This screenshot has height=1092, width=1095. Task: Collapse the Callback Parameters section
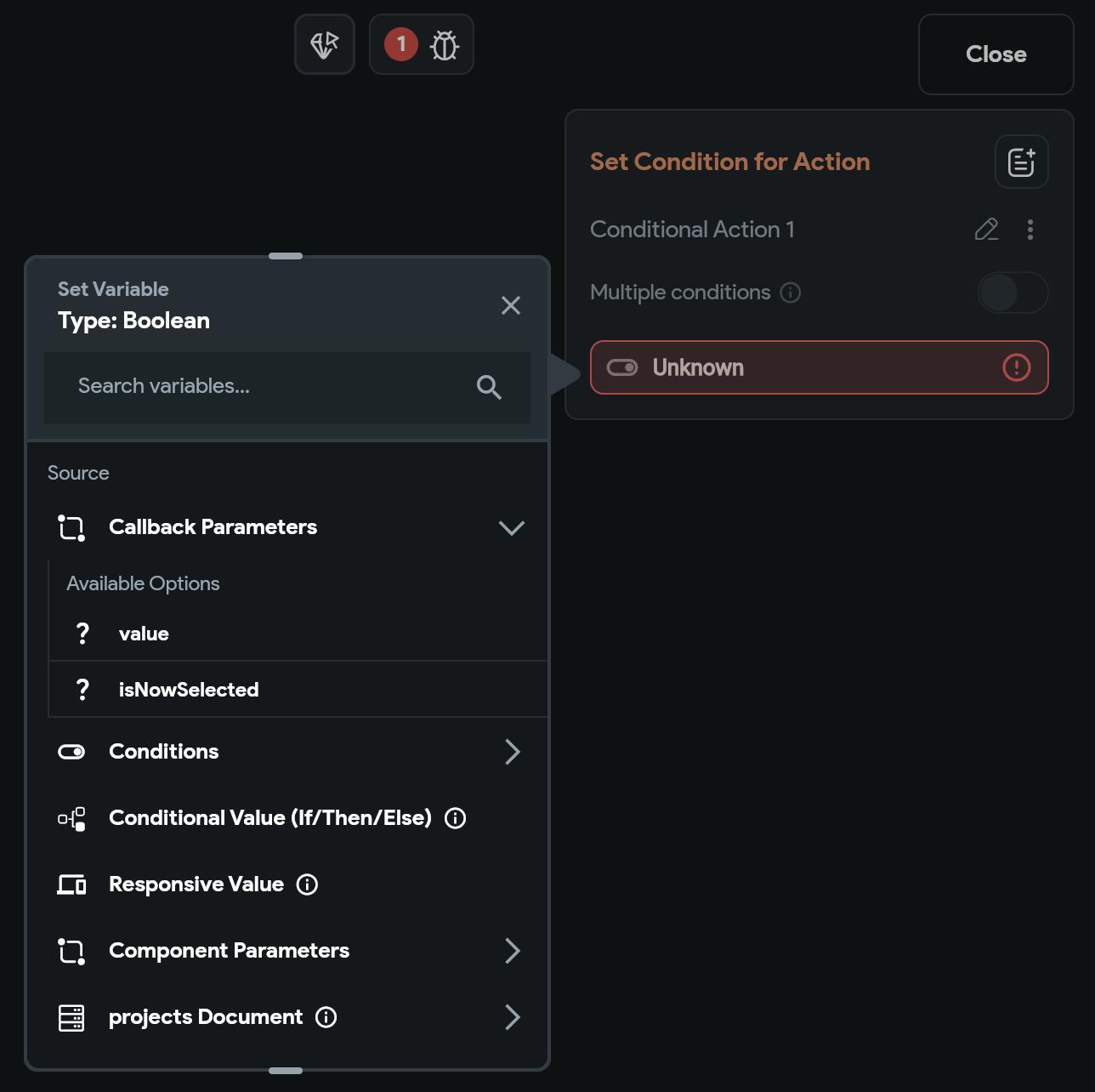point(511,527)
